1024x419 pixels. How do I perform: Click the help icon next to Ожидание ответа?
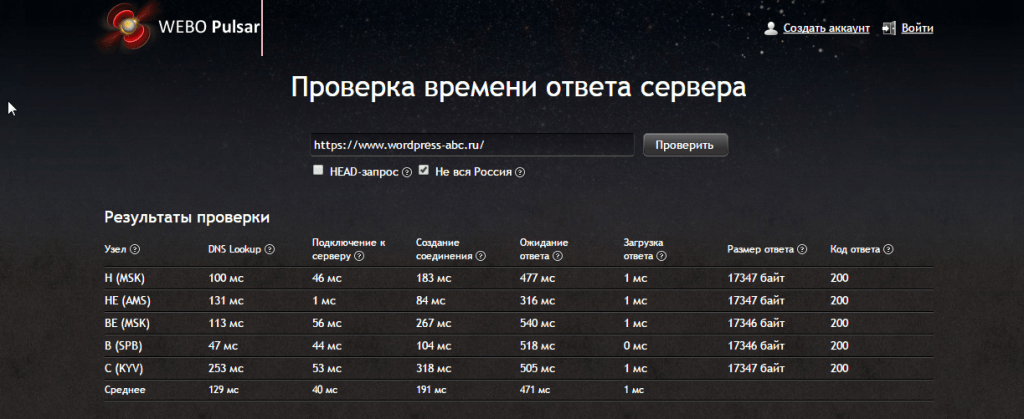[x=557, y=256]
